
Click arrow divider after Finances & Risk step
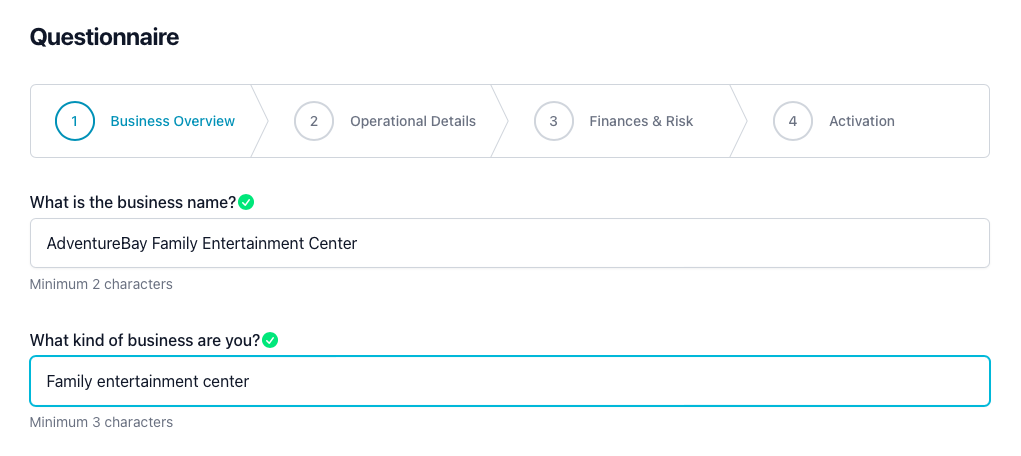(739, 121)
